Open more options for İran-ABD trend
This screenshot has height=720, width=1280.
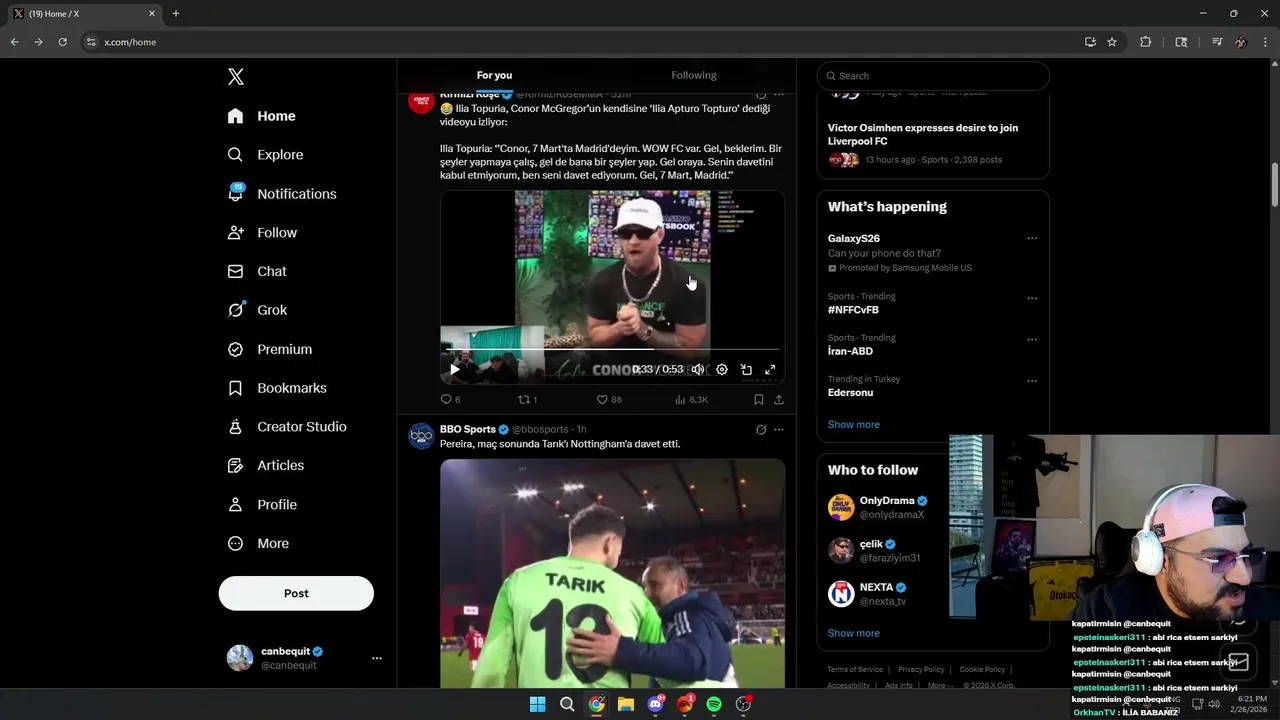point(1032,340)
